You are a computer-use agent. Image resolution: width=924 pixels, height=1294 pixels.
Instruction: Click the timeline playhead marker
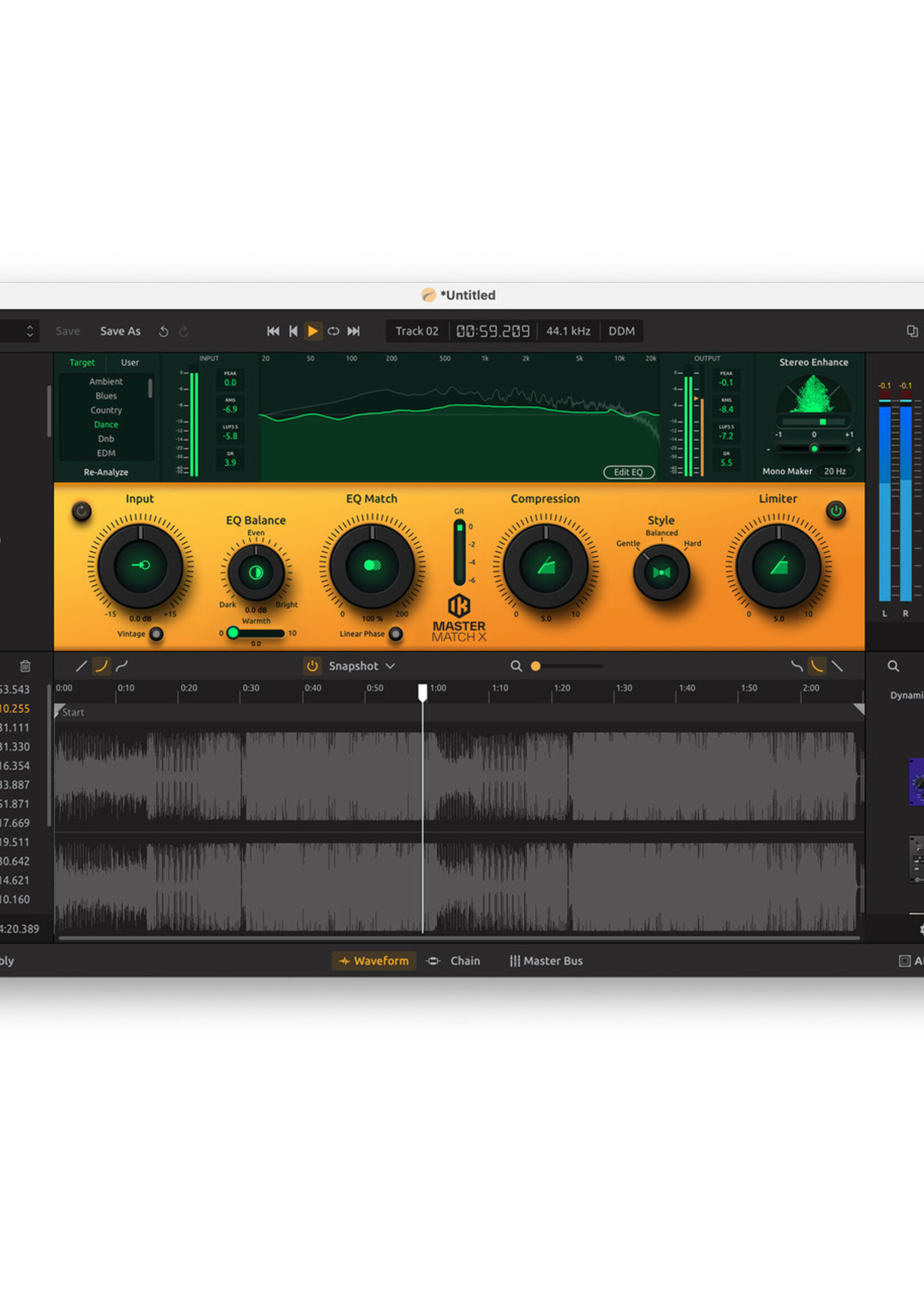click(x=423, y=693)
